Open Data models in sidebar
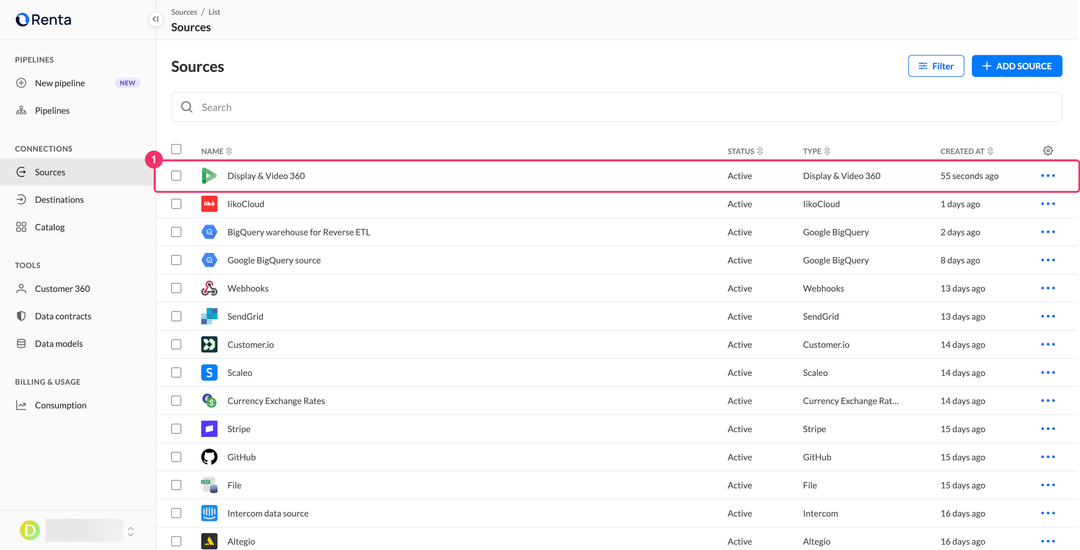Image resolution: width=1080 pixels, height=550 pixels. click(78, 343)
